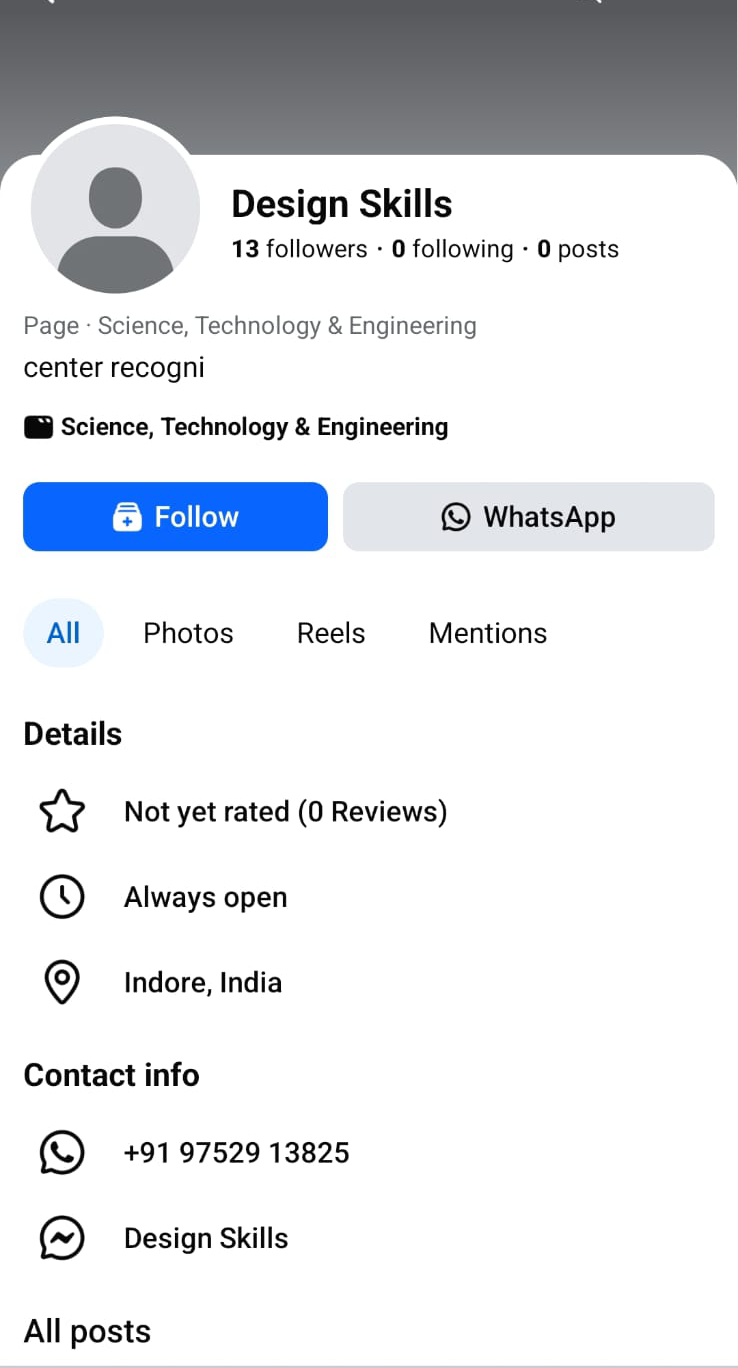This screenshot has height=1368, width=738.
Task: Click the category icon beside bold Science text
Action: point(38,428)
